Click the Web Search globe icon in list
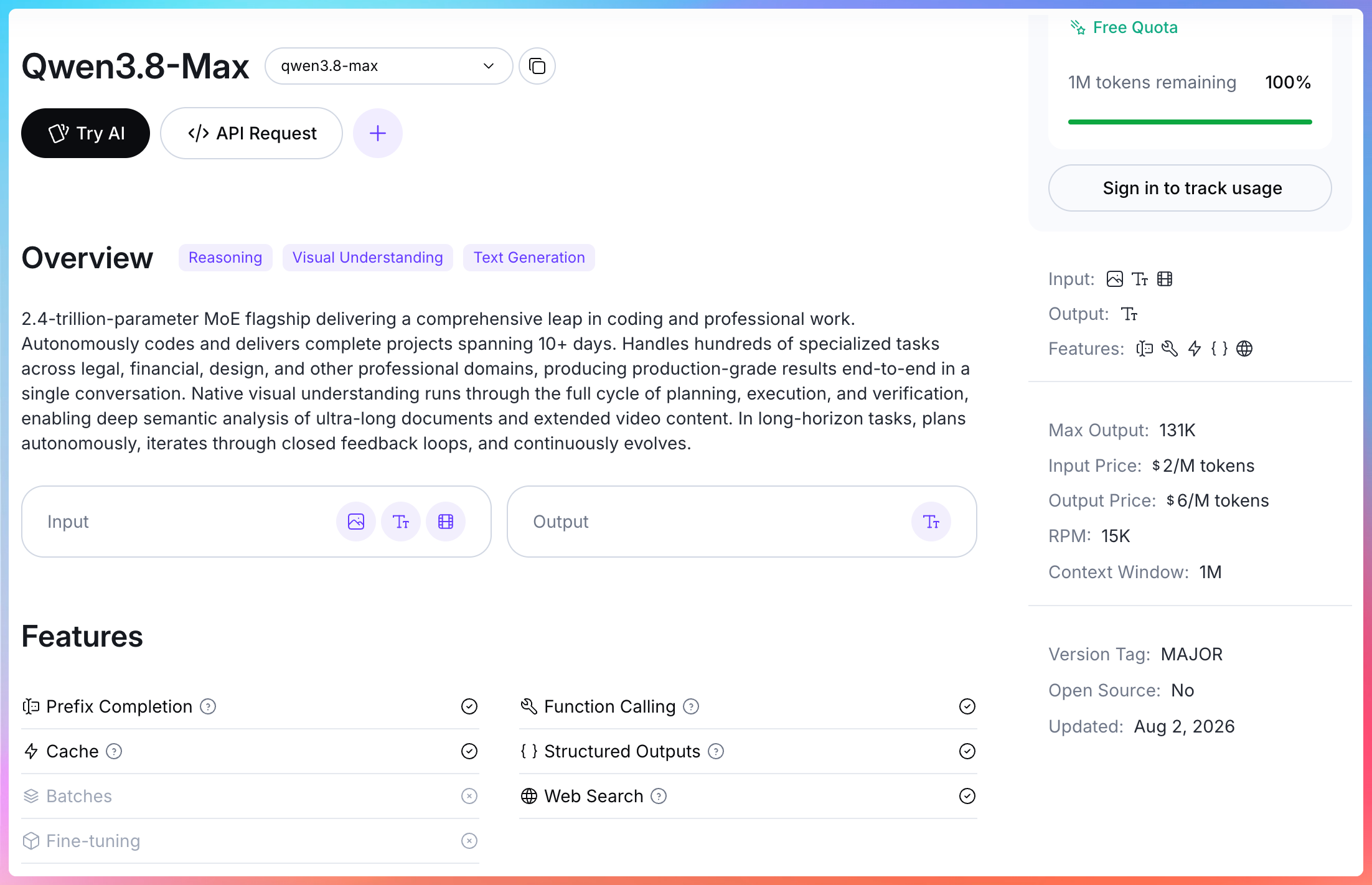 (529, 796)
